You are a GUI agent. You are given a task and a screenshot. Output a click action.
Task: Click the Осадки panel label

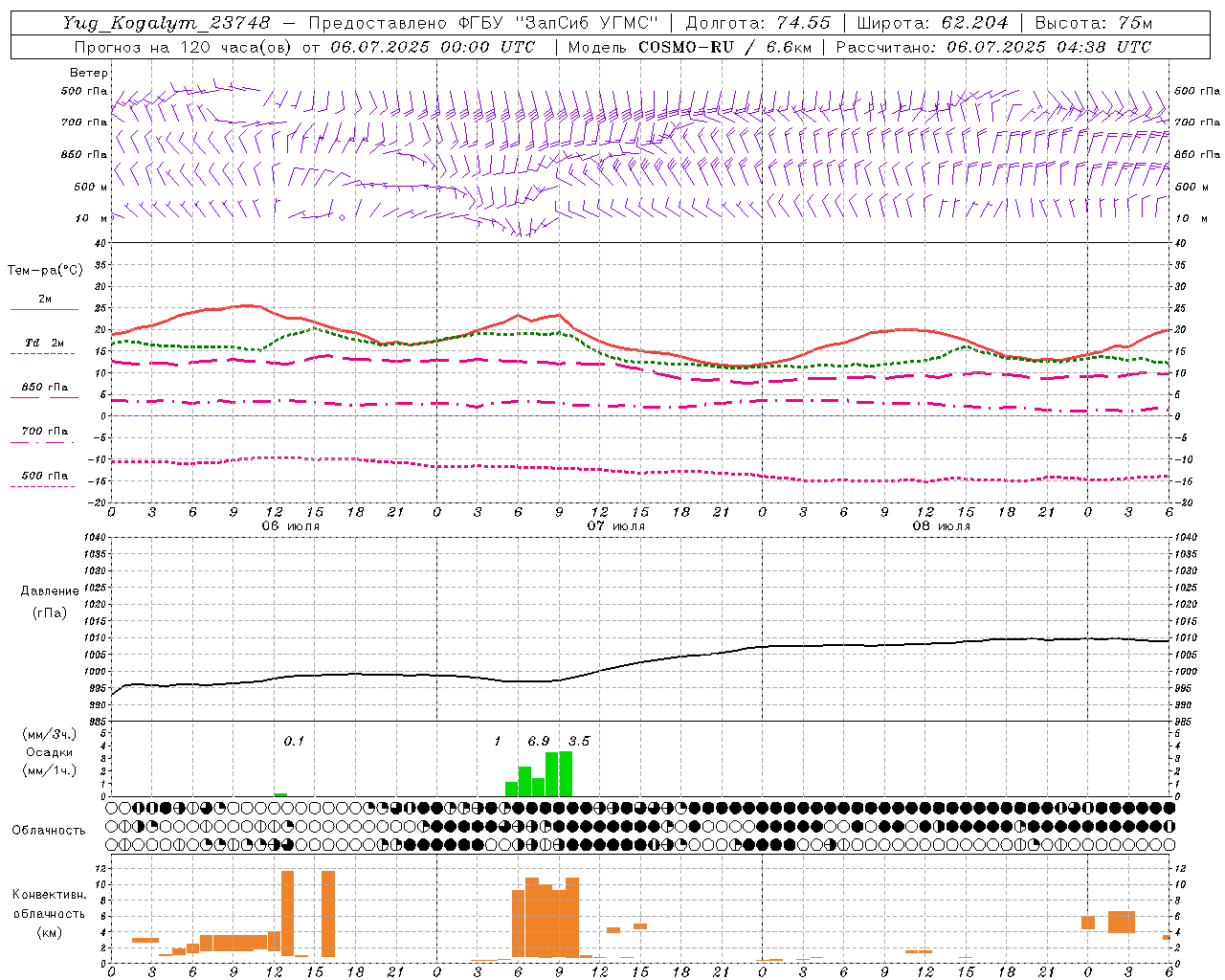[49, 752]
